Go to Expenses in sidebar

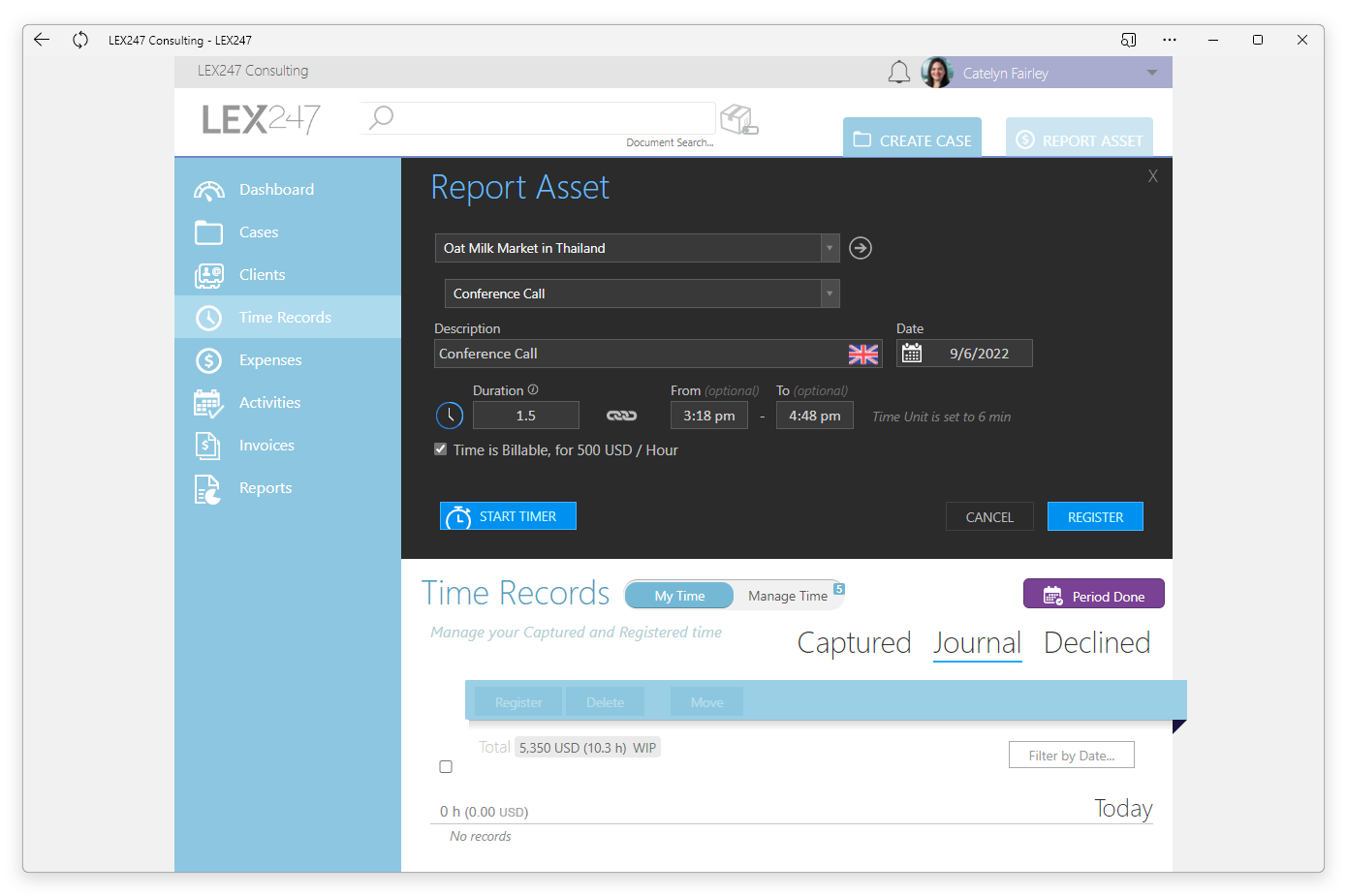click(288, 360)
